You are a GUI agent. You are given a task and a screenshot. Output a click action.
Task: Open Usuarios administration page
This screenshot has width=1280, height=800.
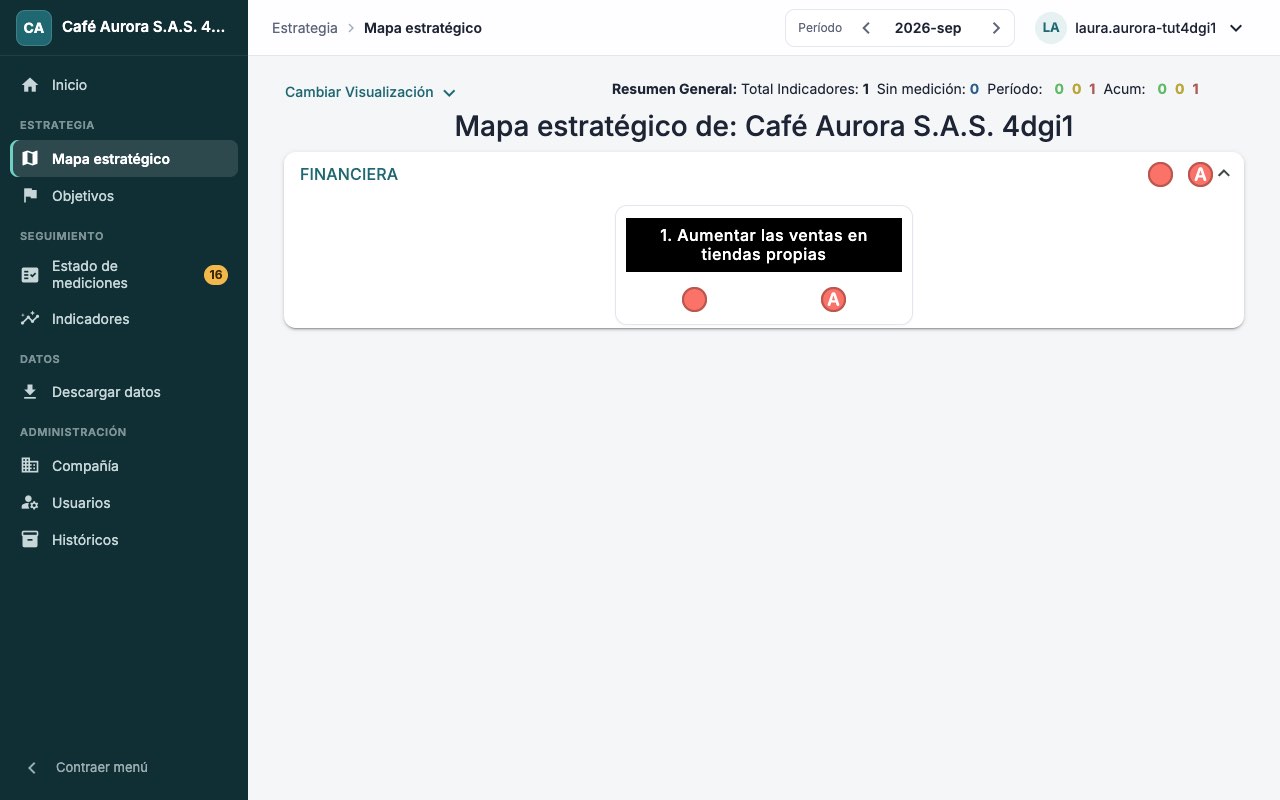click(124, 502)
